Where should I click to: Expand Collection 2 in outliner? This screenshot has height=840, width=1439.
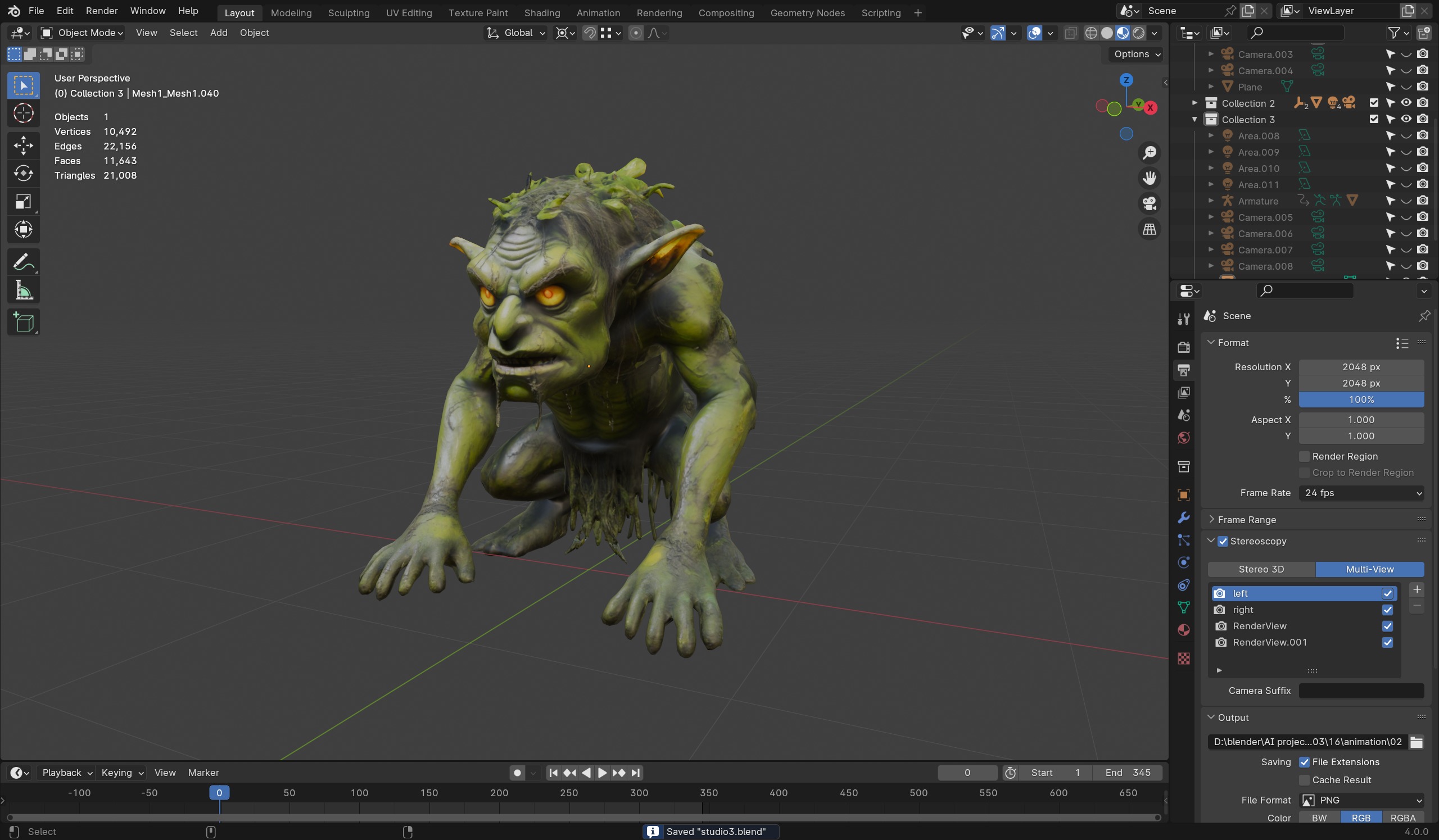click(1194, 103)
